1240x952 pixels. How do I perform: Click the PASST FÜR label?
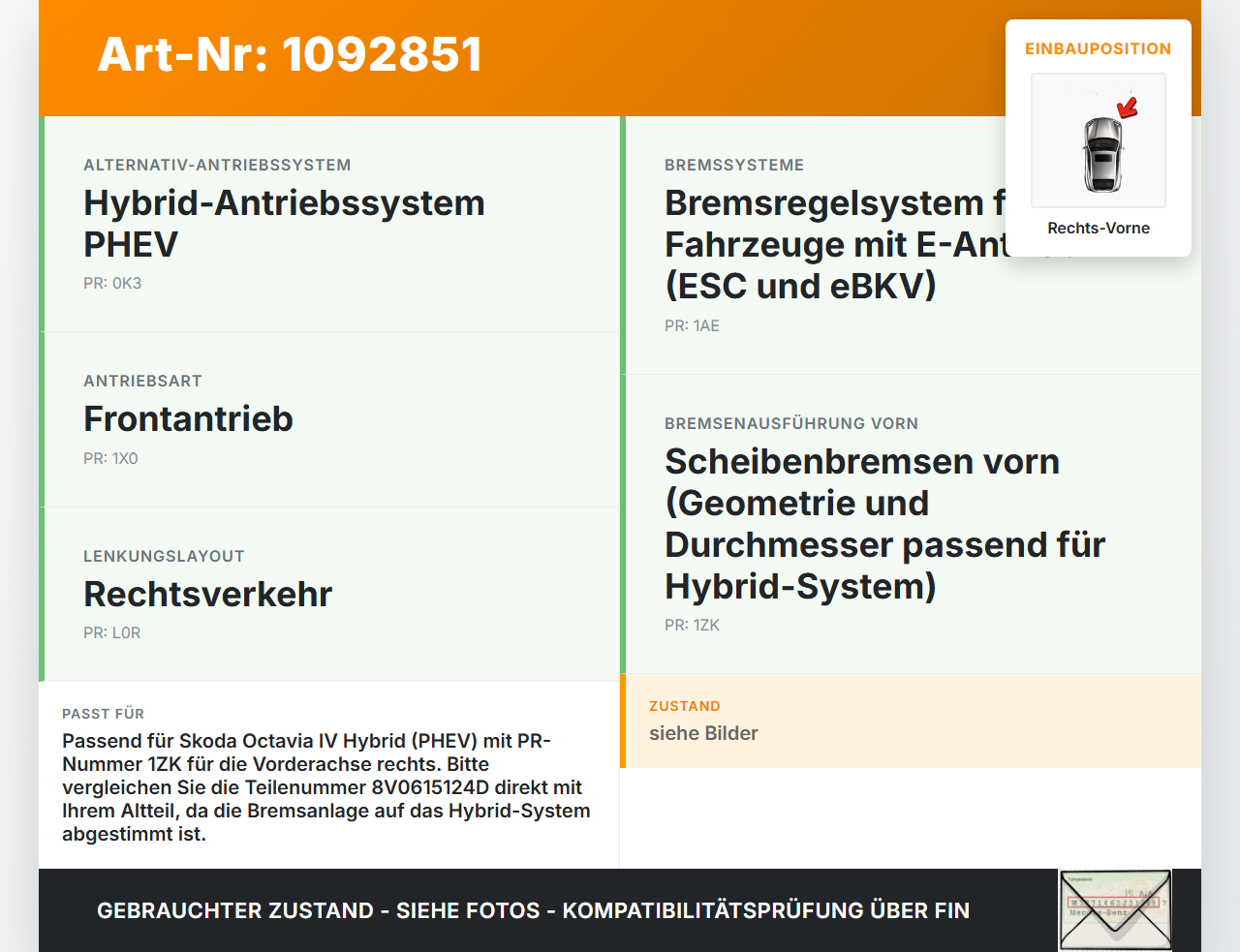click(x=103, y=714)
